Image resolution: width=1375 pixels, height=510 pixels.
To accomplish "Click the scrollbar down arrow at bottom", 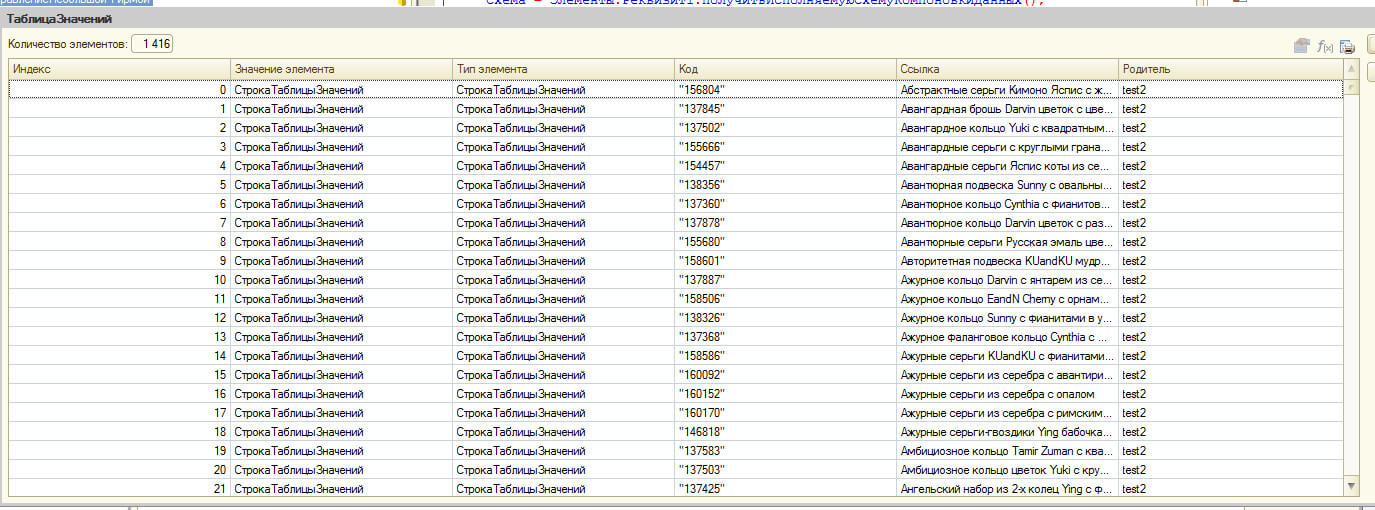I will 1351,486.
